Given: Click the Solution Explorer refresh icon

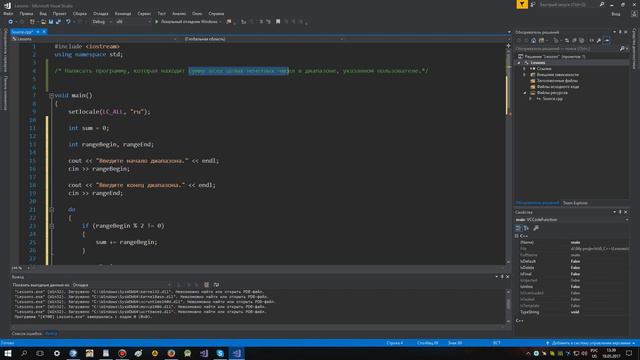Looking at the screenshot, I should [x=567, y=40].
